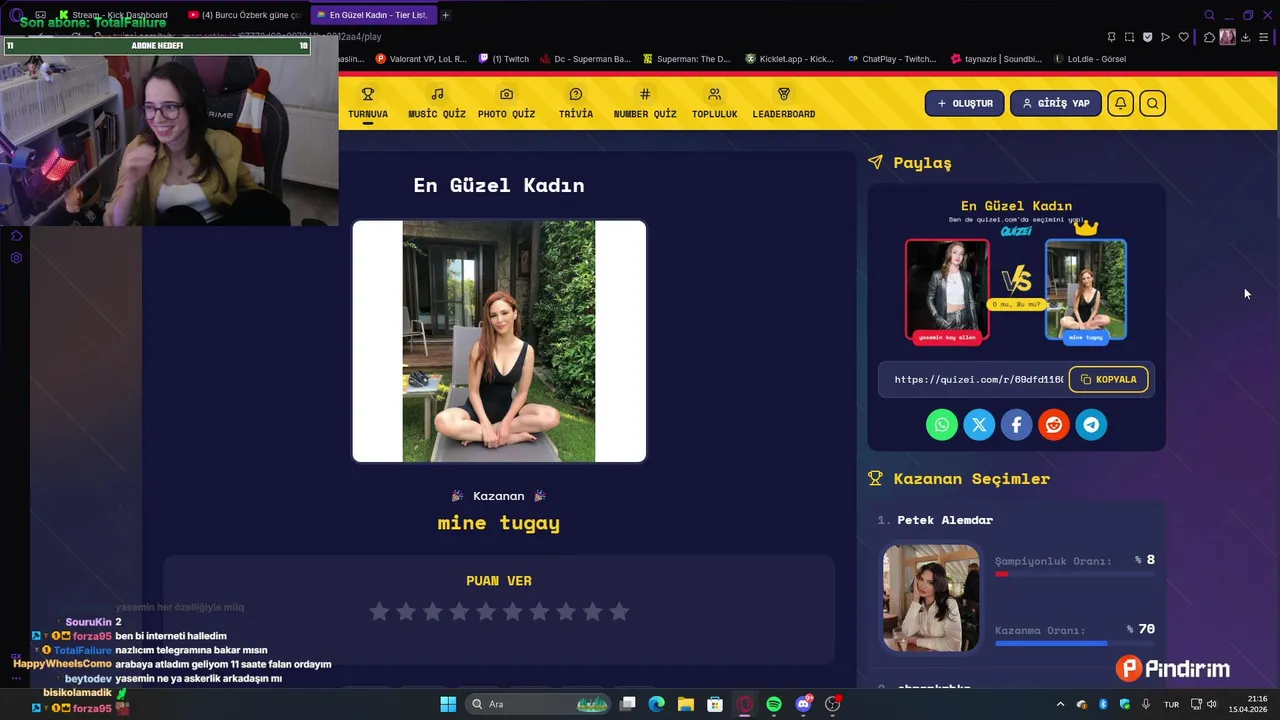Open Microsoft Edge from the taskbar

tap(656, 704)
